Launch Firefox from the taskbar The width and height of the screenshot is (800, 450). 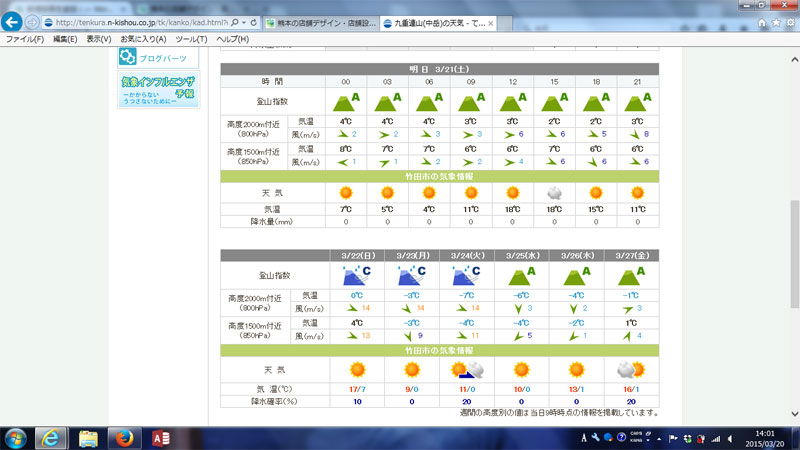(124, 438)
